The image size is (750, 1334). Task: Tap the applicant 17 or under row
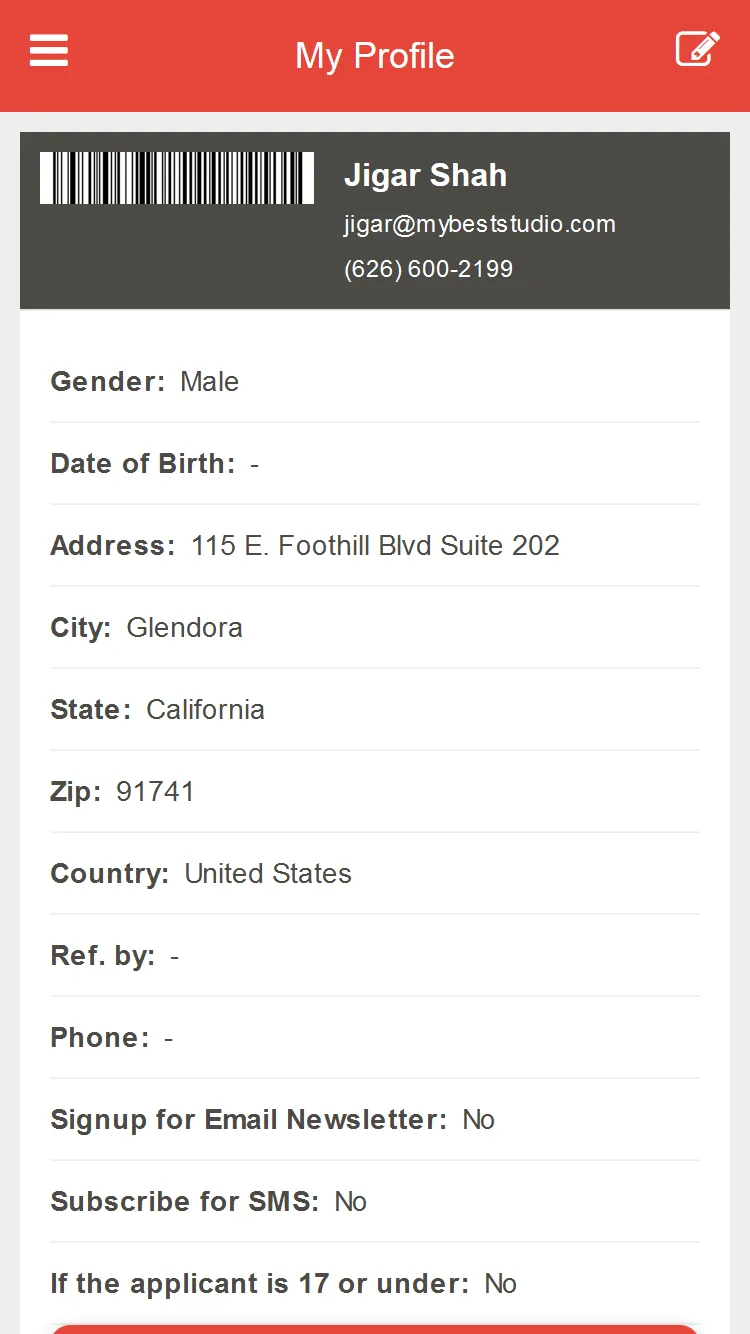coord(375,1283)
